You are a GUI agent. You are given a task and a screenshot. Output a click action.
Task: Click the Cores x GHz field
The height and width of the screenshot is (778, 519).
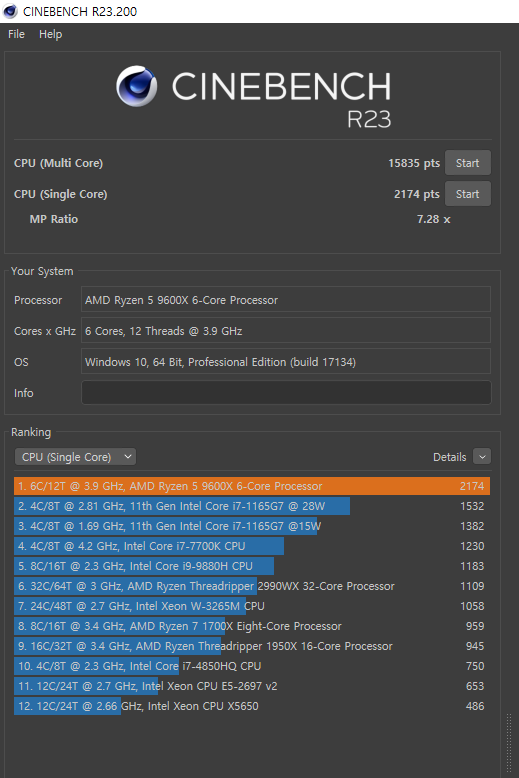tap(286, 330)
